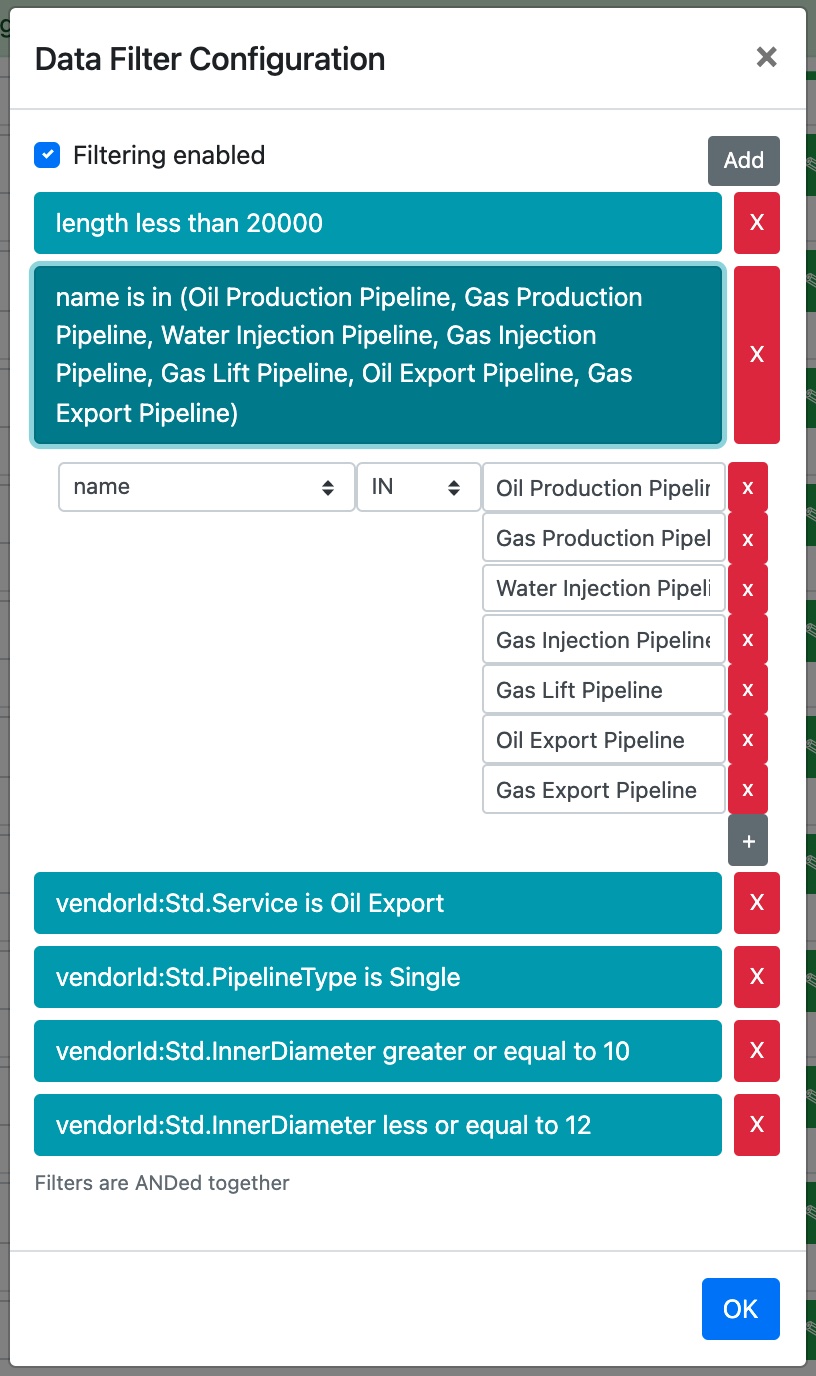Open the name field dropdown
The height and width of the screenshot is (1376, 816).
(x=206, y=487)
